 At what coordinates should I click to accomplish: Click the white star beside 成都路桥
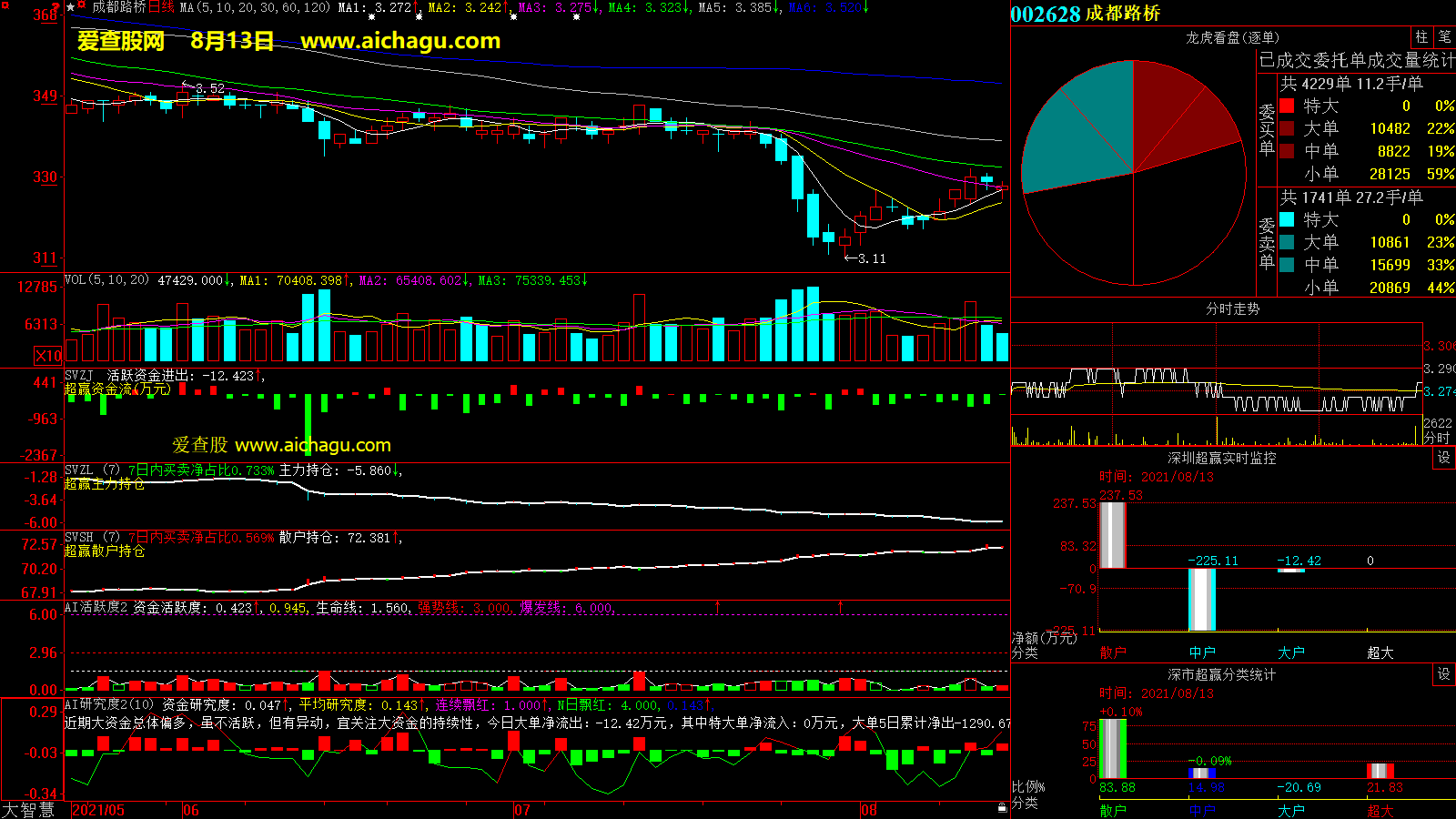tap(71, 7)
